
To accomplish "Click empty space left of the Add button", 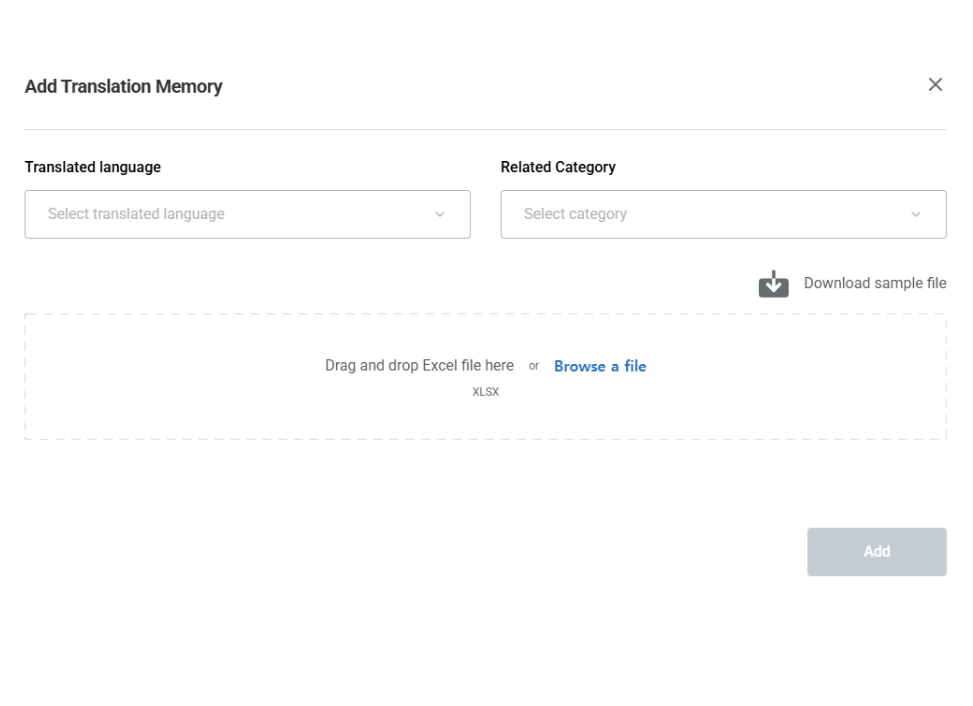I will click(x=500, y=552).
